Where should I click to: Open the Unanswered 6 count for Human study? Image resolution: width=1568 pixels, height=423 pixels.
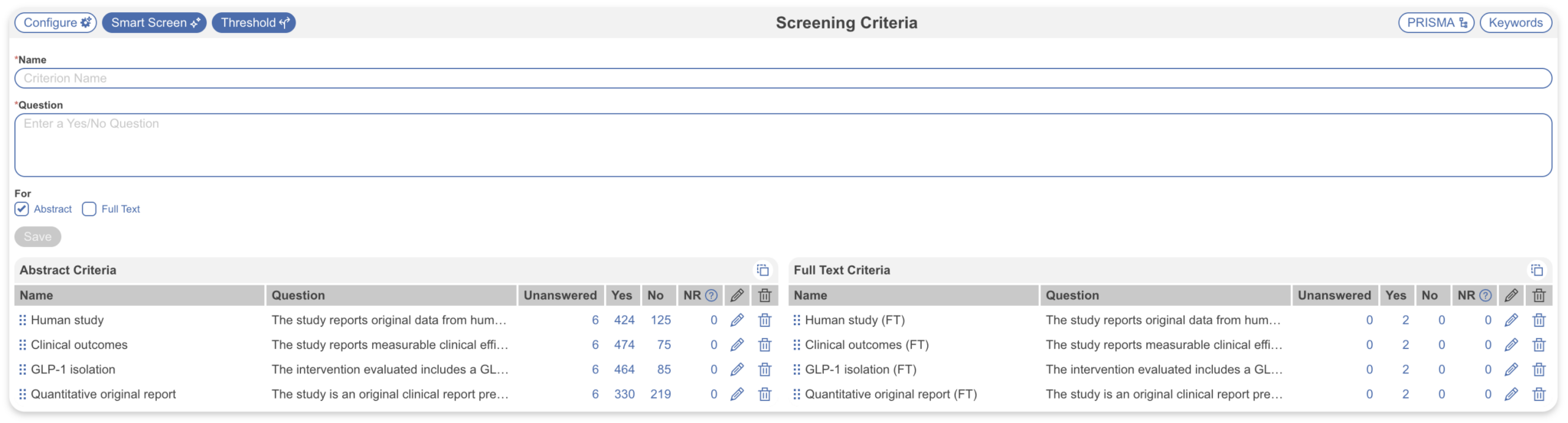595,321
